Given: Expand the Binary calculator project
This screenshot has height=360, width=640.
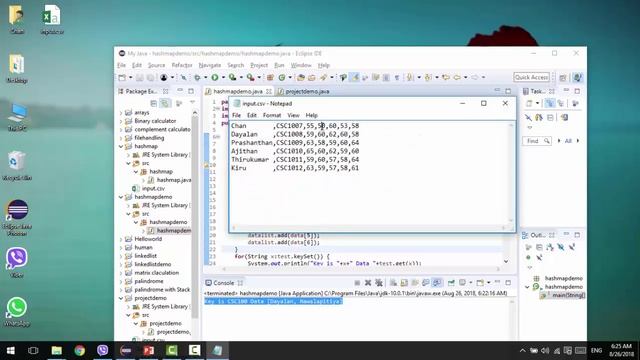Looking at the screenshot, I should 121,121.
